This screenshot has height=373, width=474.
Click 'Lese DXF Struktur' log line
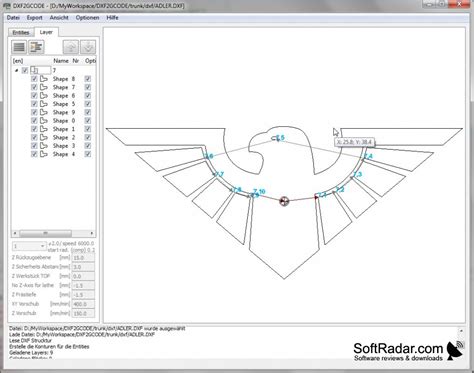[x=30, y=341]
